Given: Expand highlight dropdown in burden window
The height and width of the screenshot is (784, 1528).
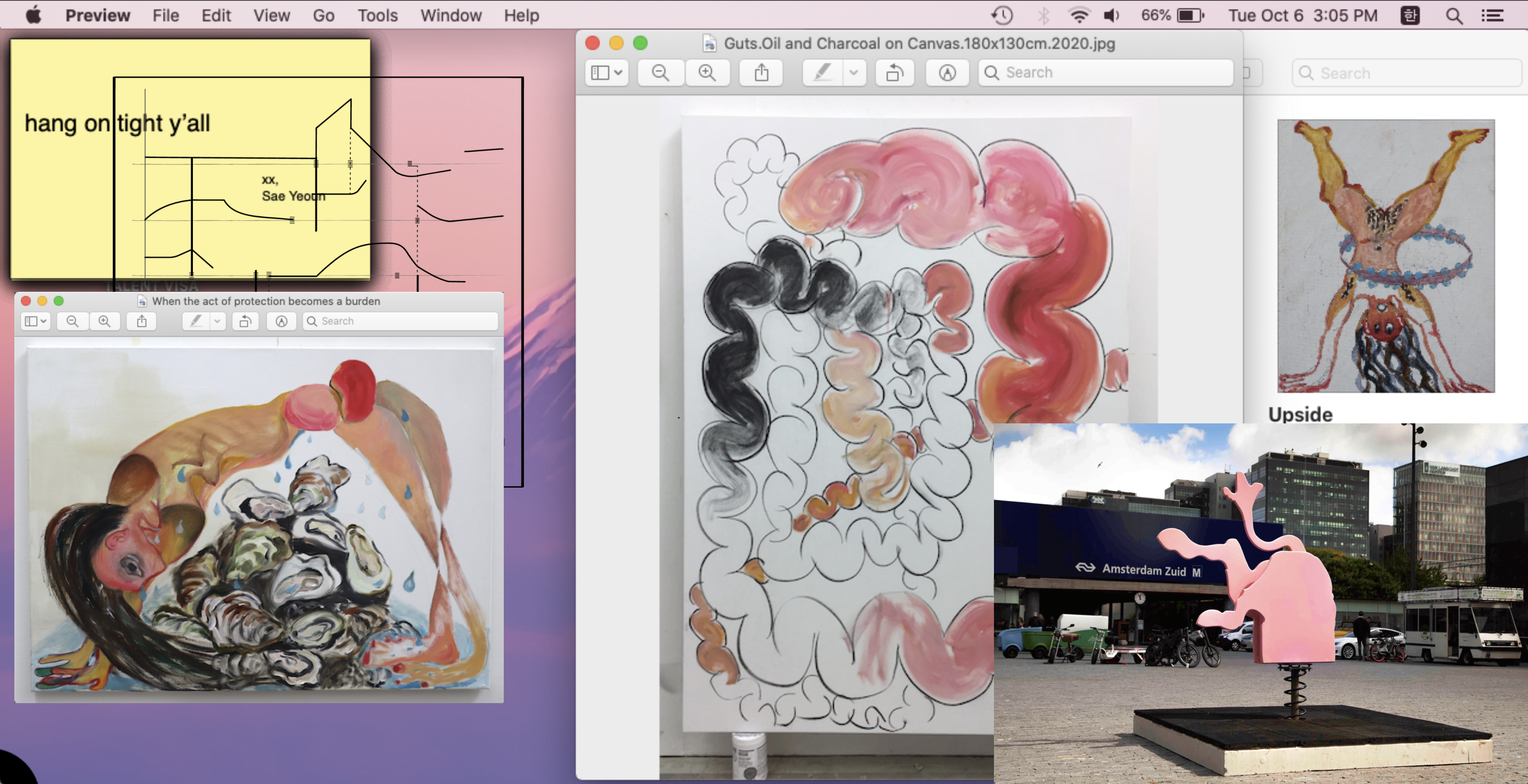Looking at the screenshot, I should 218,321.
